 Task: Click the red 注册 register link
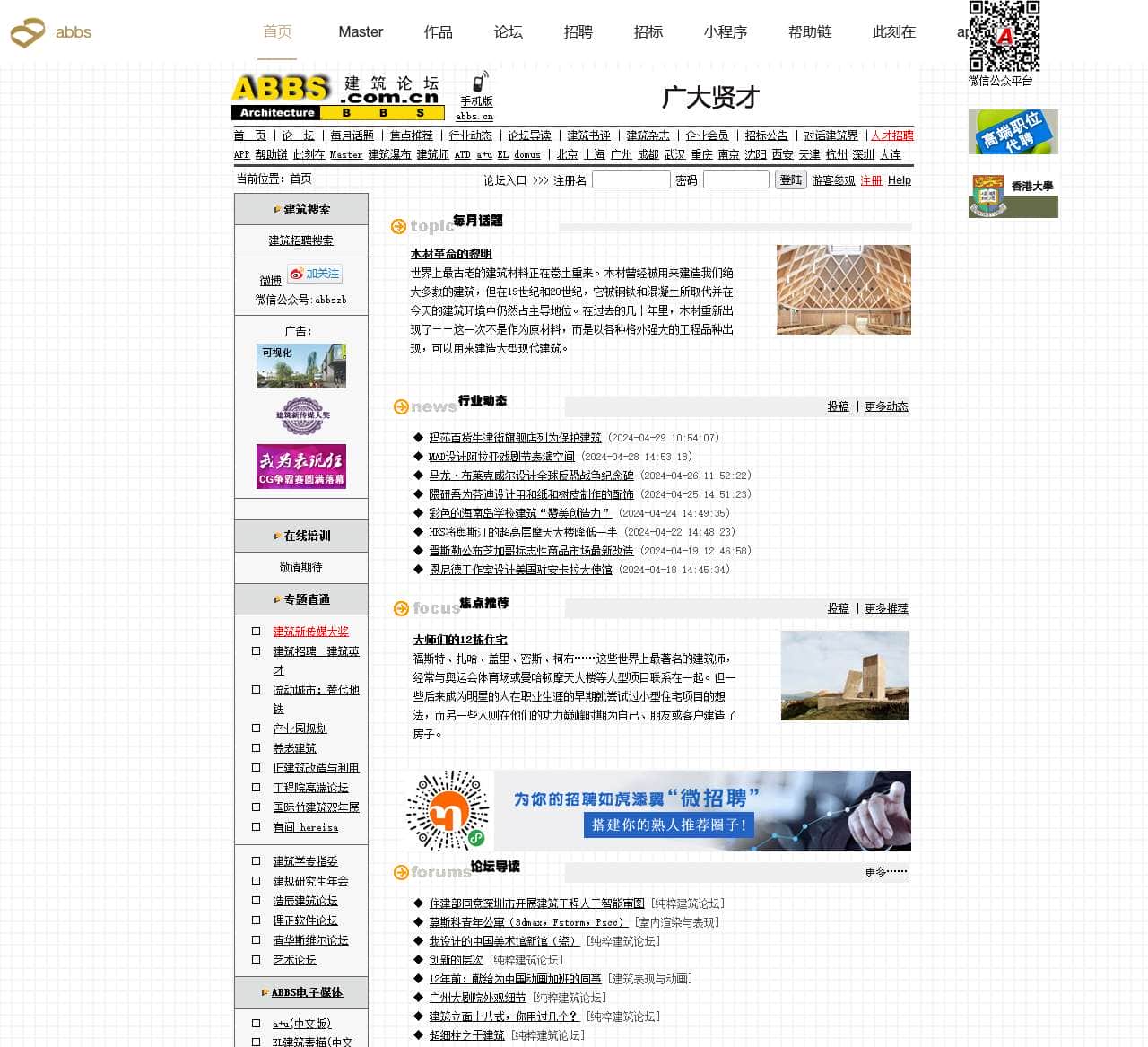[872, 180]
